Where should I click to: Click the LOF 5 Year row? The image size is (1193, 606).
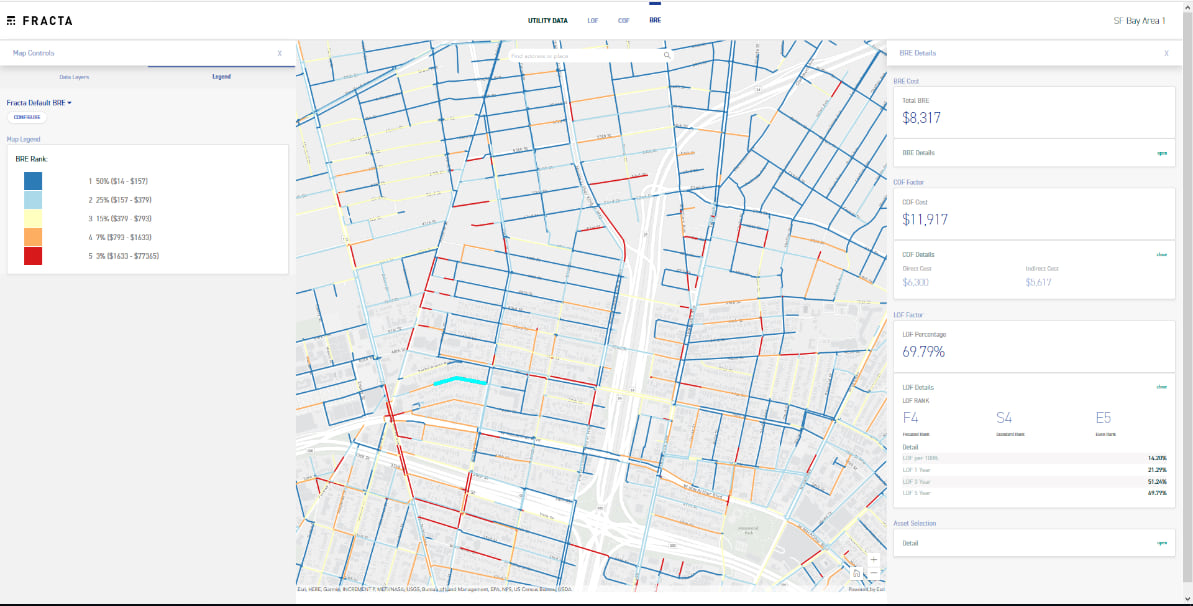(x=1034, y=493)
